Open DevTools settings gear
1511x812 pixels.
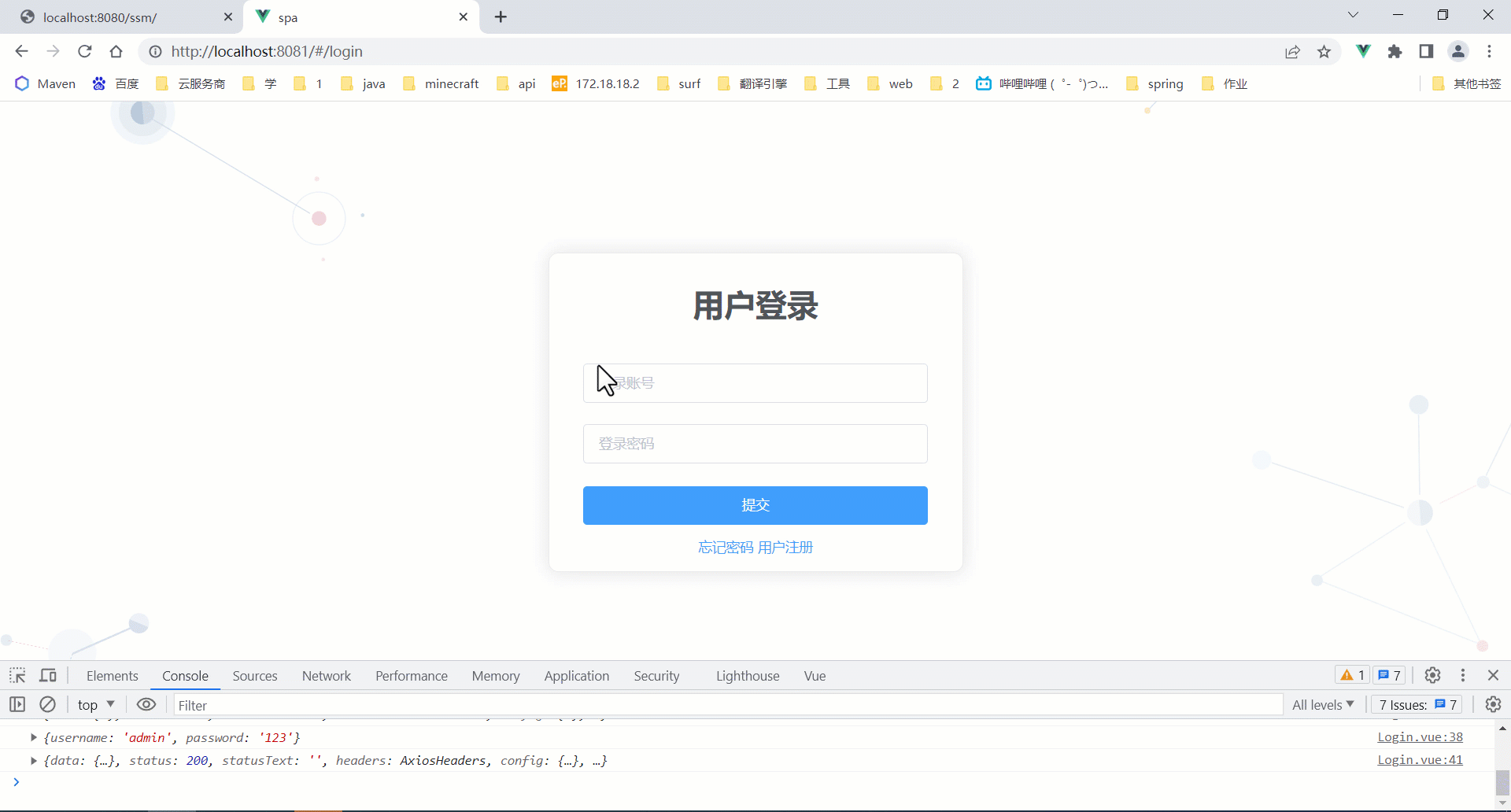[x=1432, y=675]
